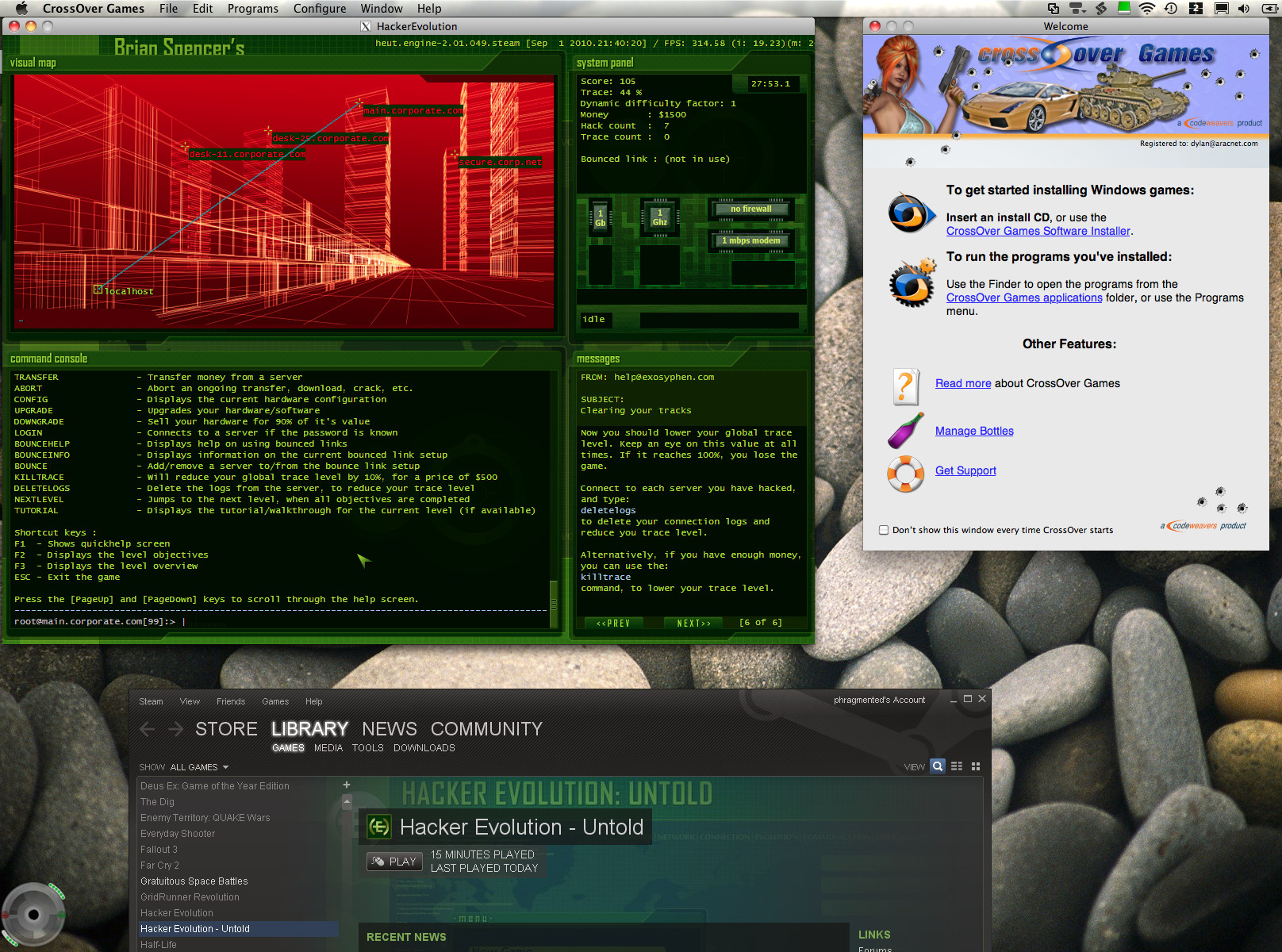
Task: Select desk-25.corporate.com server on map
Action: 330,138
